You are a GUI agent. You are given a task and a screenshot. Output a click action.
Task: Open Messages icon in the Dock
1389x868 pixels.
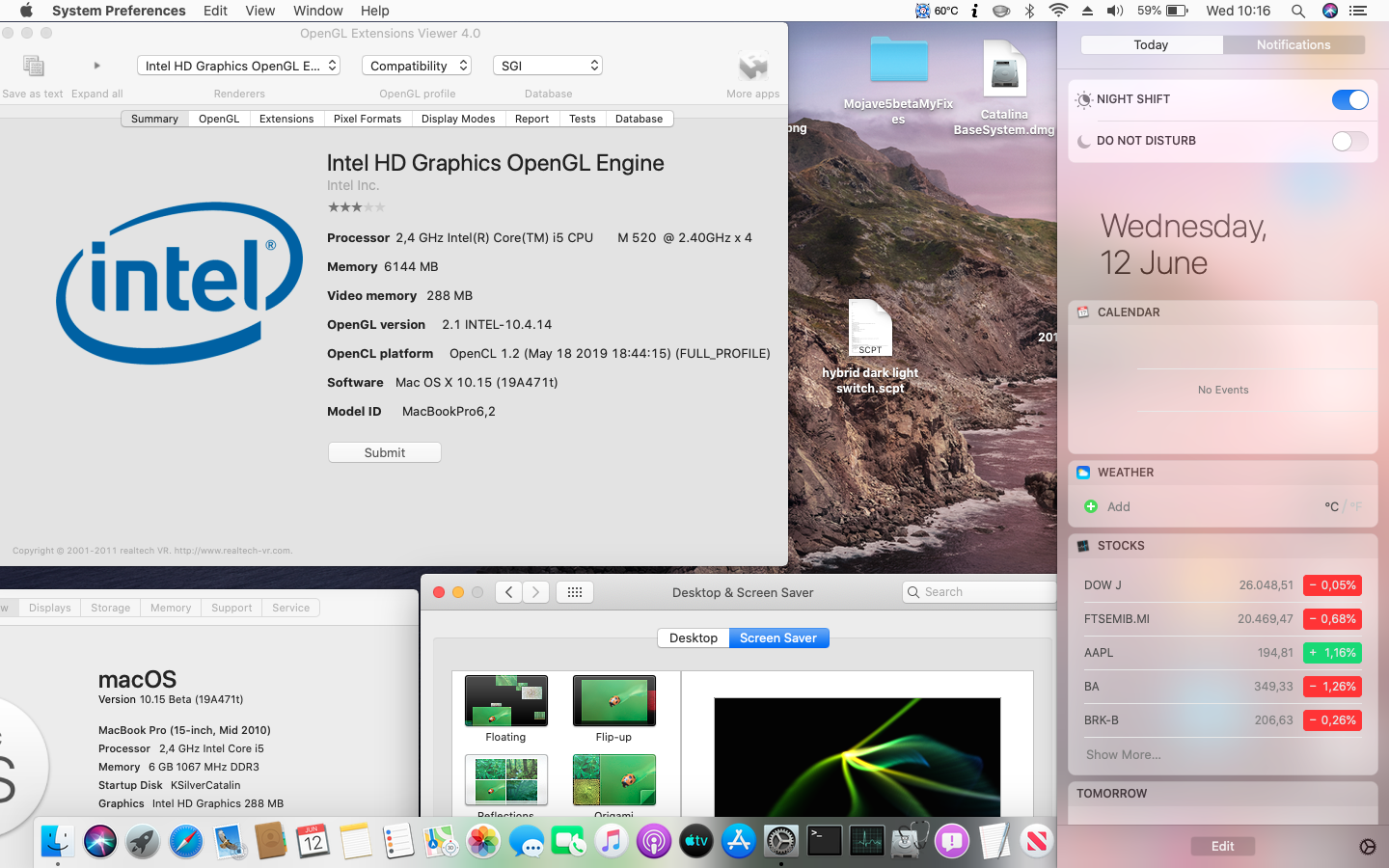(x=526, y=841)
